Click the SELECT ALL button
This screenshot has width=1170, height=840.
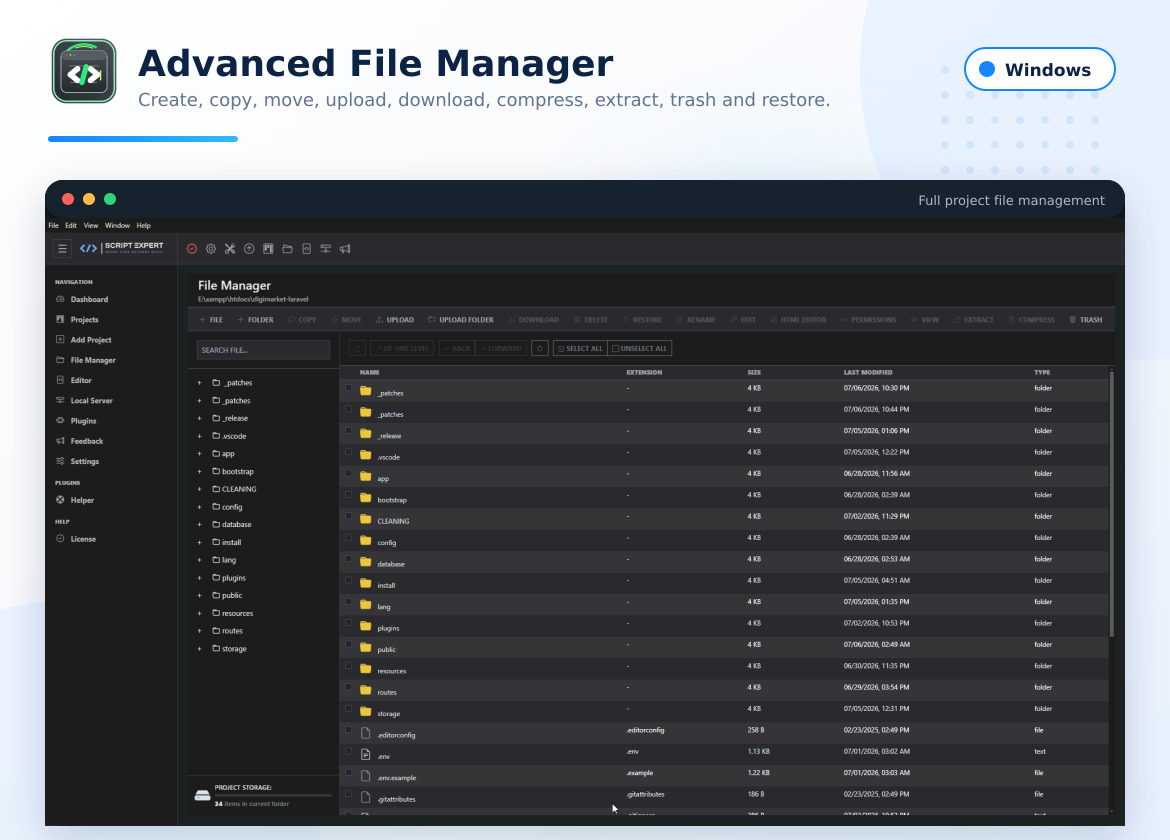click(581, 348)
